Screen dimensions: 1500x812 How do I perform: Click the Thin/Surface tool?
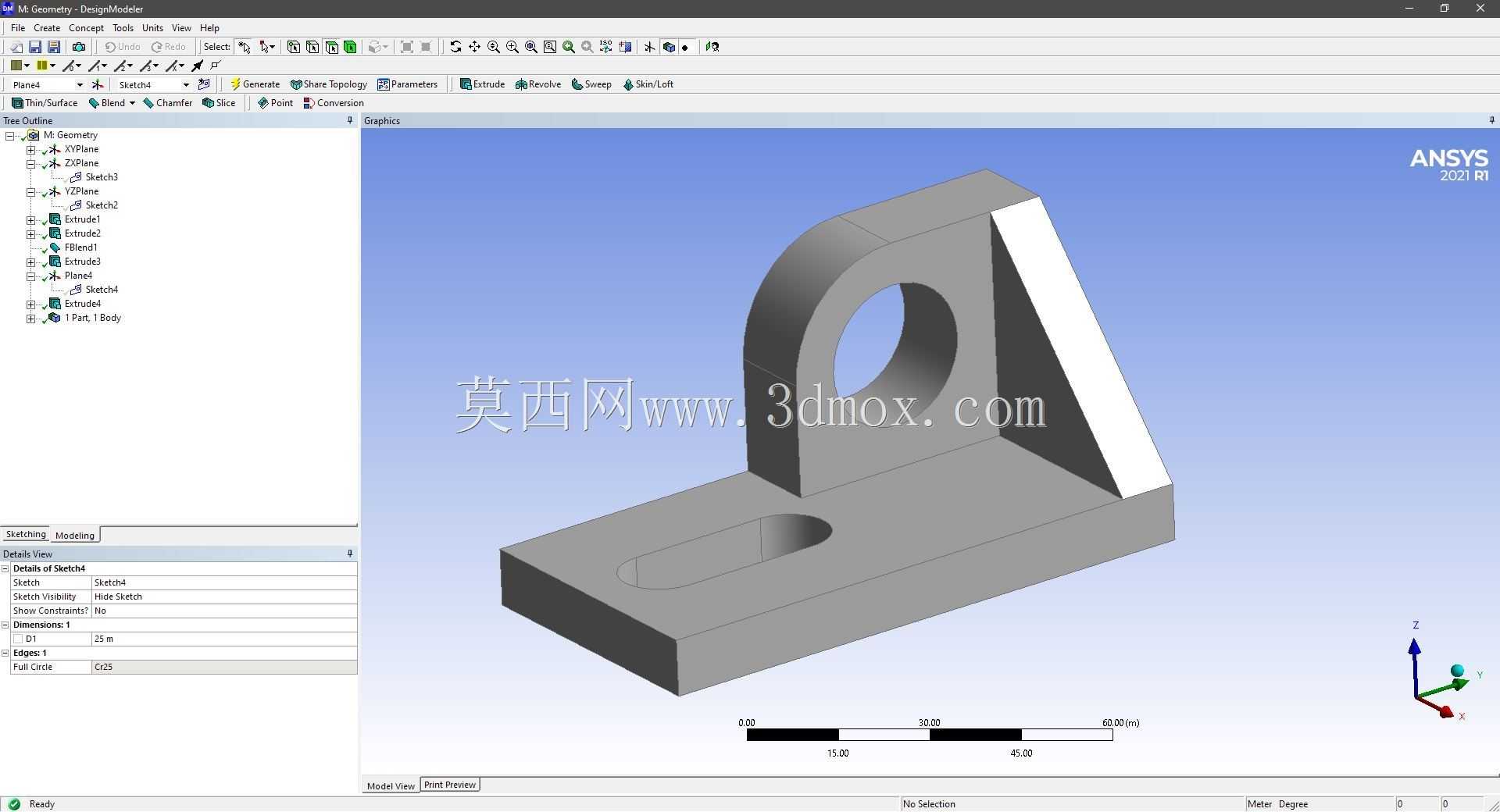click(x=45, y=103)
